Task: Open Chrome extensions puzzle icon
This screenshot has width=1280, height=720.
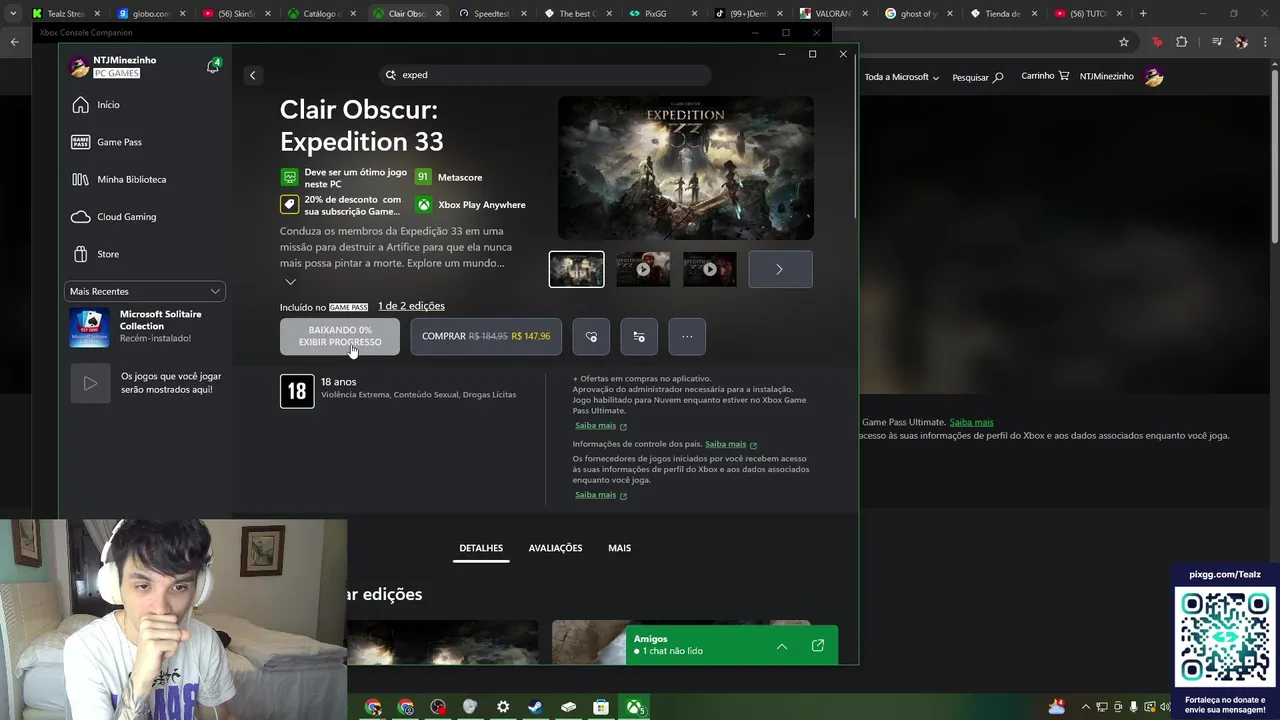Action: (x=1182, y=42)
